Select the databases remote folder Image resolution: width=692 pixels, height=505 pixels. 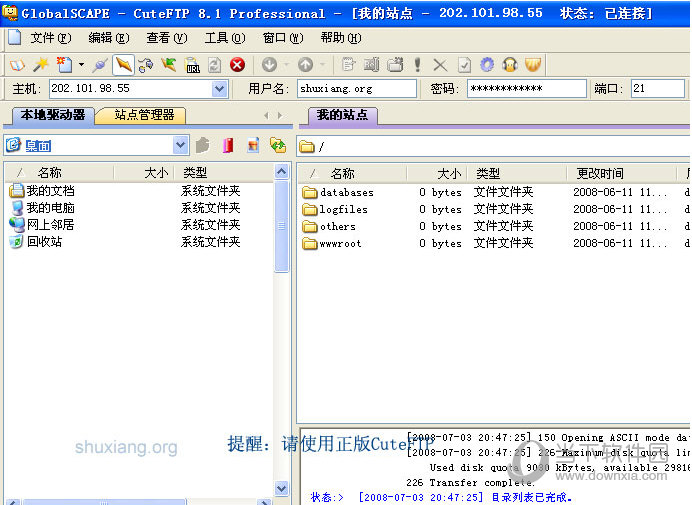338,192
